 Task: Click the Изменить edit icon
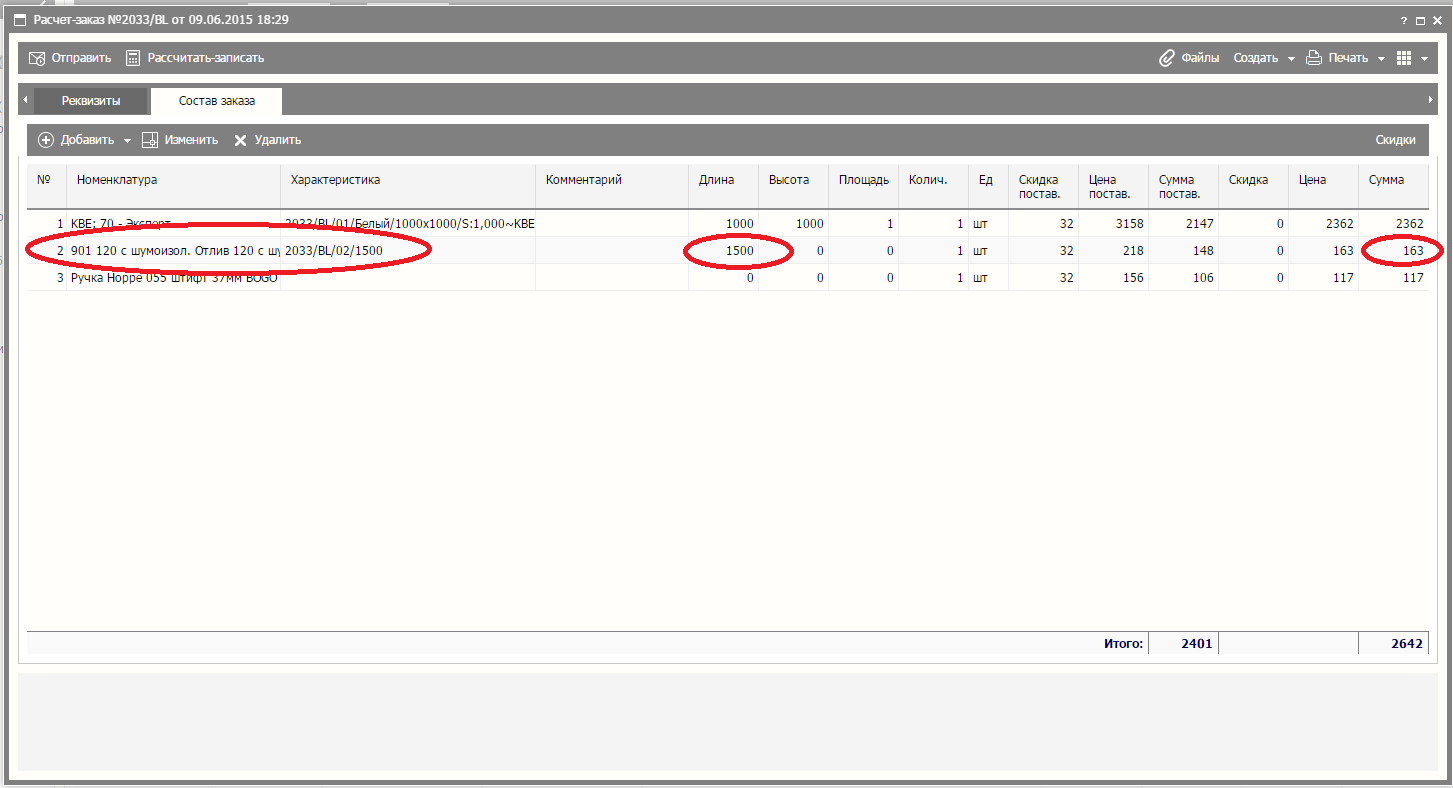click(x=150, y=140)
